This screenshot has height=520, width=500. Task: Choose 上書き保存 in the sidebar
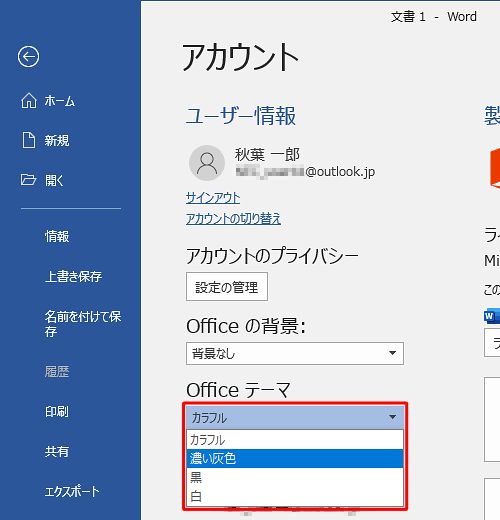point(73,276)
